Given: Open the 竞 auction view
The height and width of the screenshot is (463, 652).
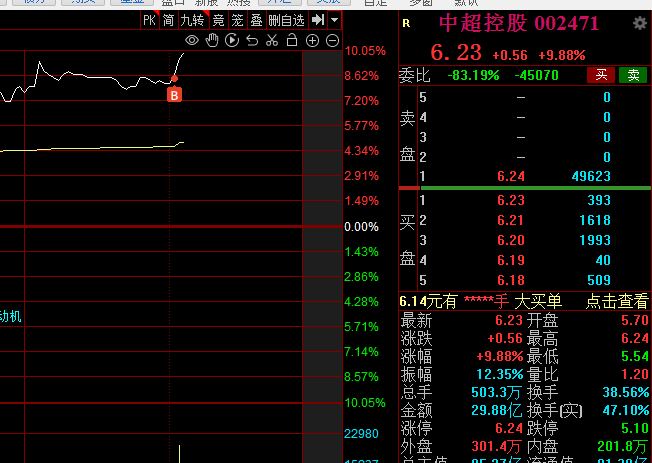Looking at the screenshot, I should 218,20.
